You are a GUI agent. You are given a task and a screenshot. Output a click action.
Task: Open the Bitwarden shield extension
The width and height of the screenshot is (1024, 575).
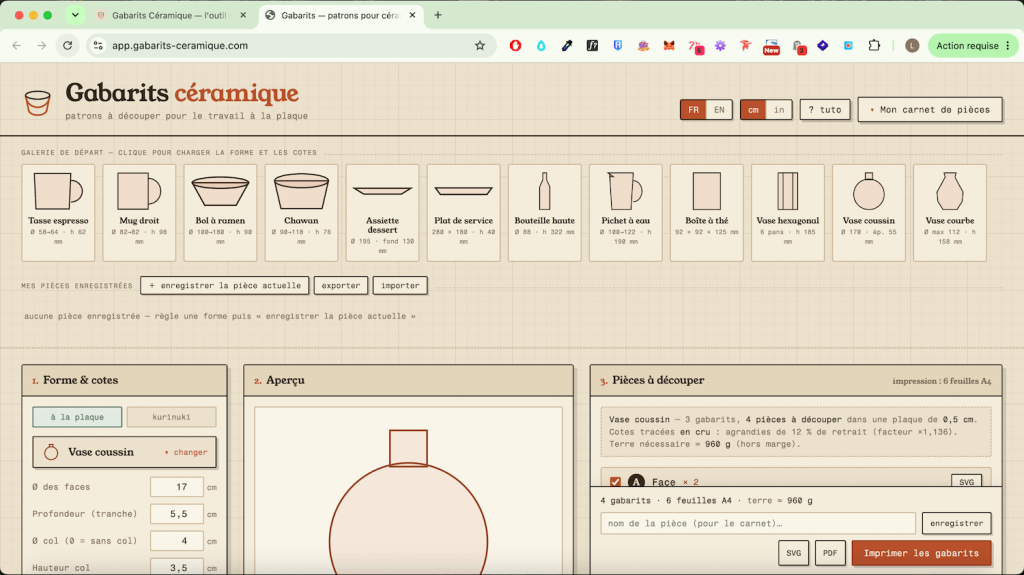[618, 46]
